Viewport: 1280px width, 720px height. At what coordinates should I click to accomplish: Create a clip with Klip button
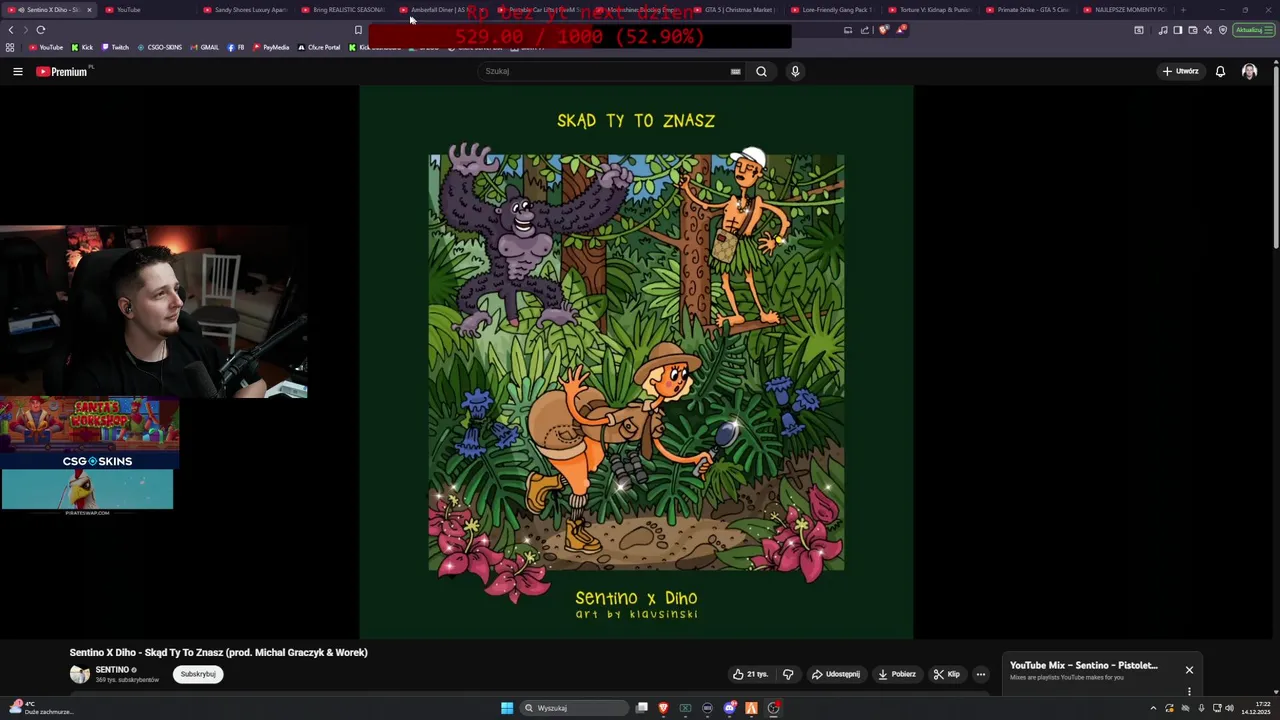(x=946, y=674)
